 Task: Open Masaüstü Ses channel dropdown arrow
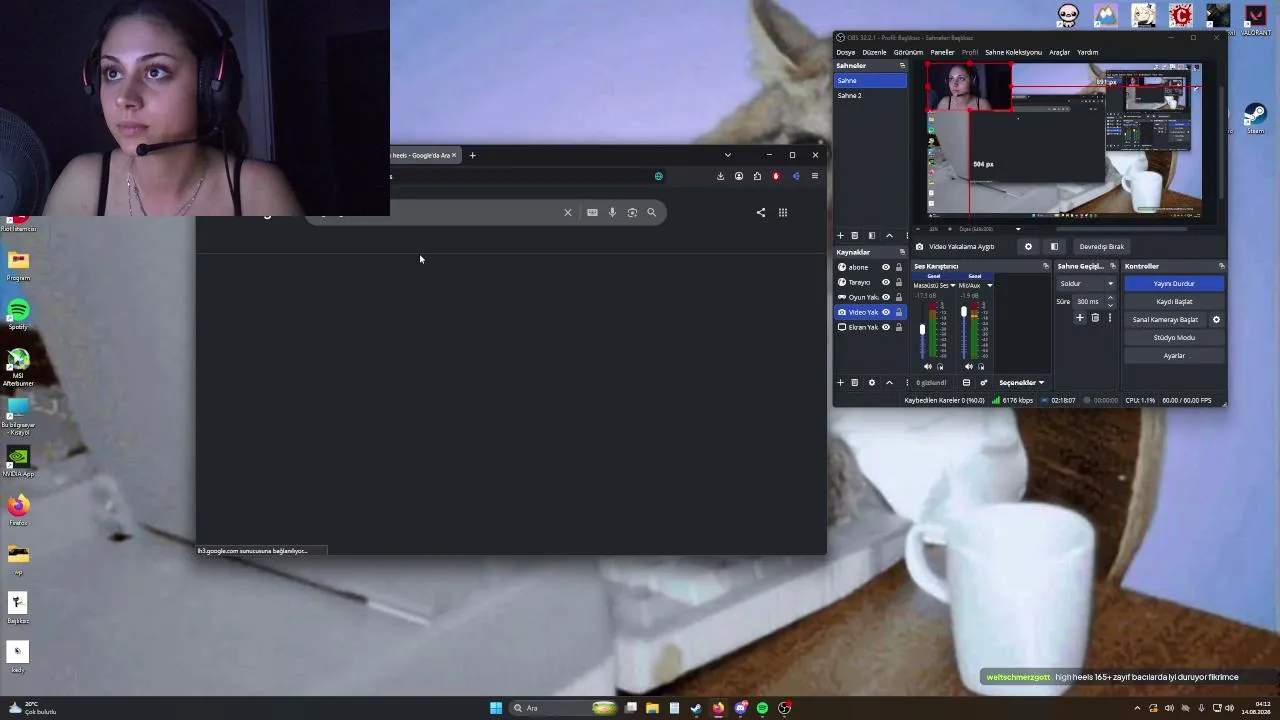952,286
